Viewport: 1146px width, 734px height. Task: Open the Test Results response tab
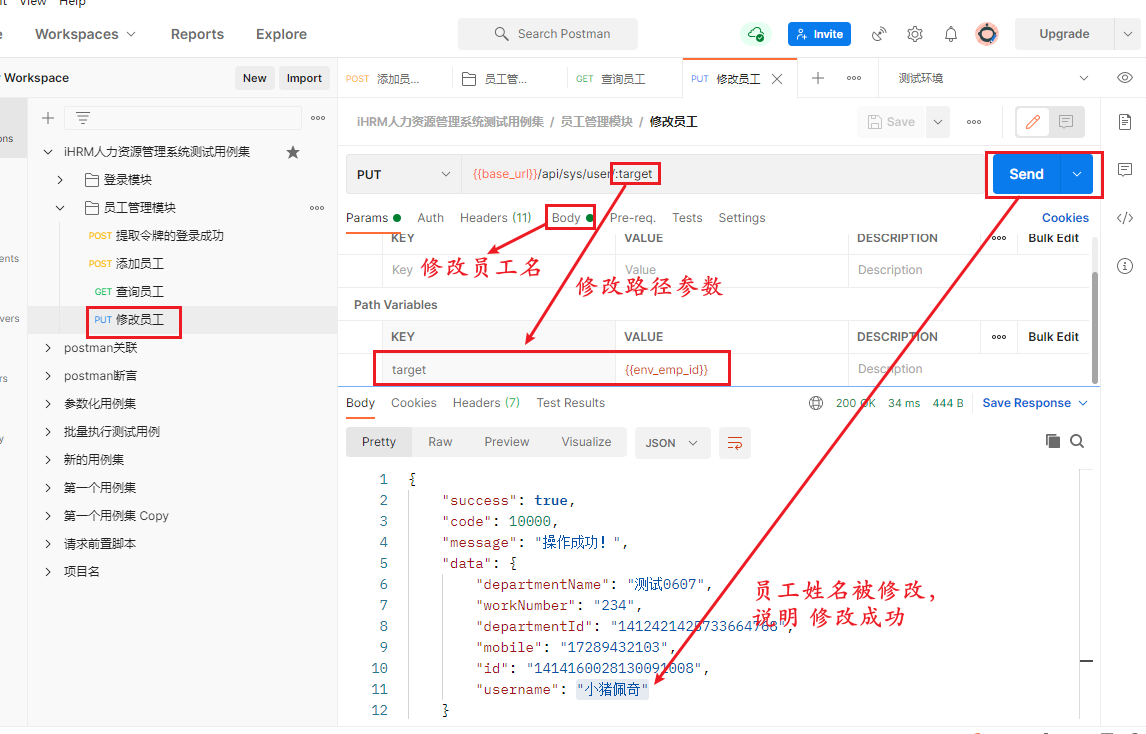pyautogui.click(x=571, y=403)
